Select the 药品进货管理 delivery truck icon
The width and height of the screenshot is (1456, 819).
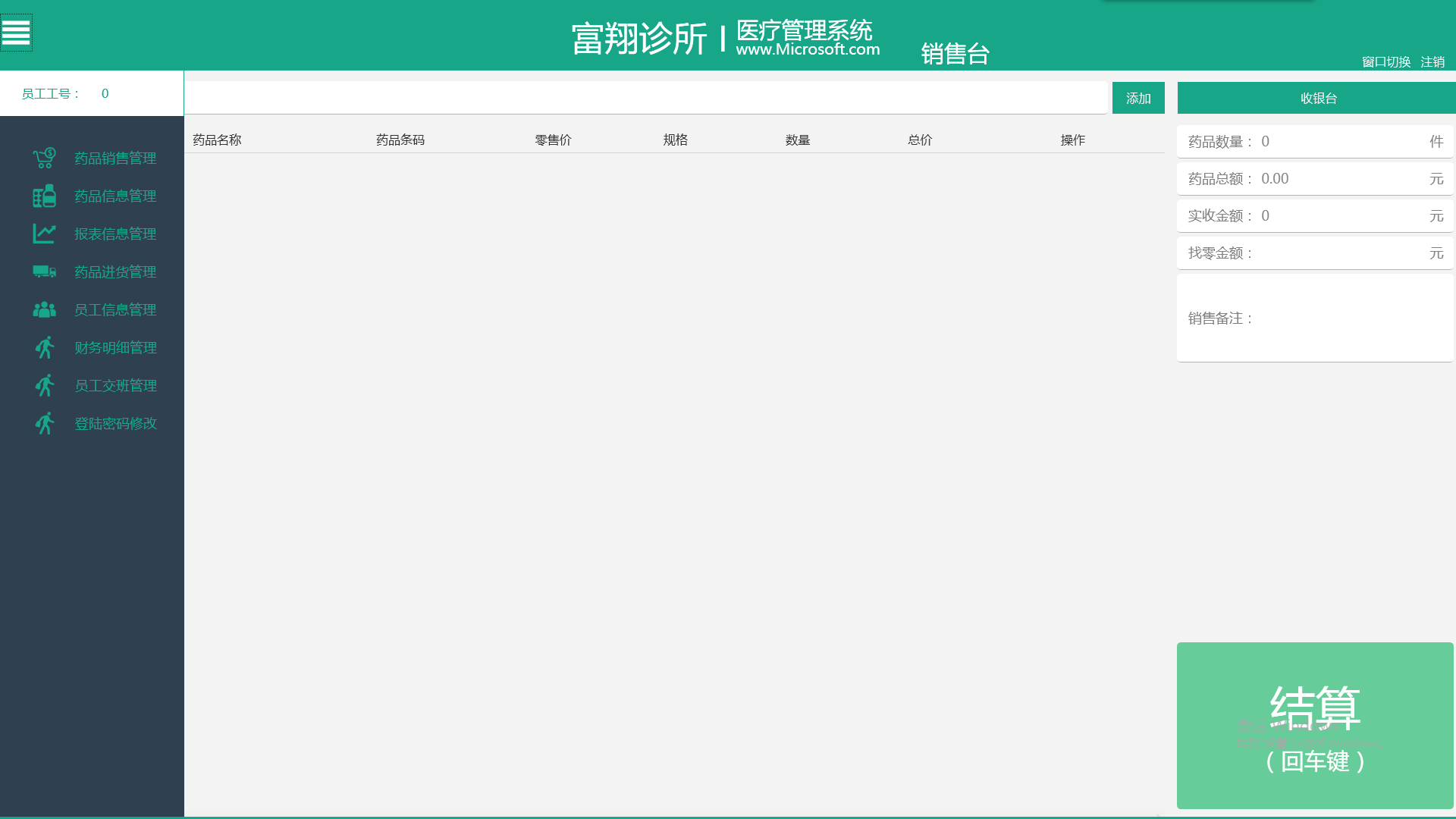tap(43, 271)
